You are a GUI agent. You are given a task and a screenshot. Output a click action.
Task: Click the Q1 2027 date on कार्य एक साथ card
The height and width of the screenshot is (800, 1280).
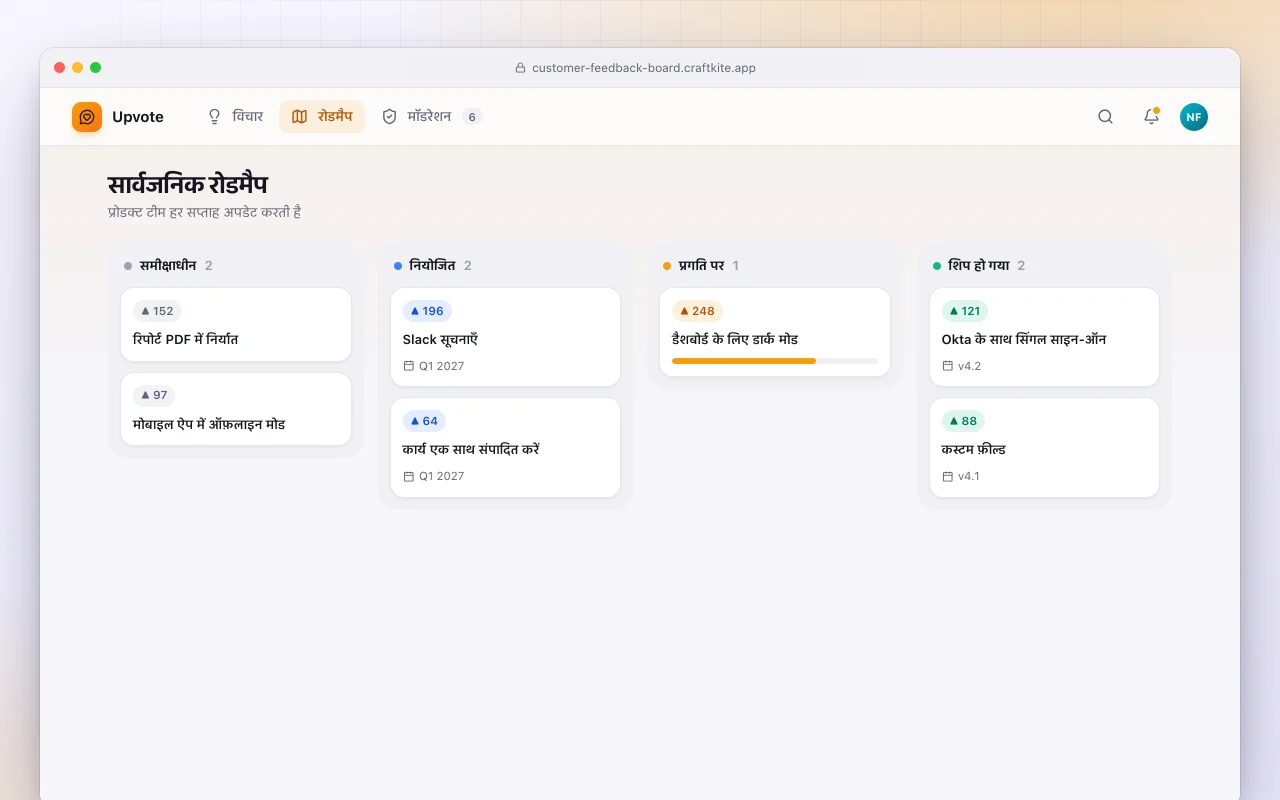[x=441, y=476]
